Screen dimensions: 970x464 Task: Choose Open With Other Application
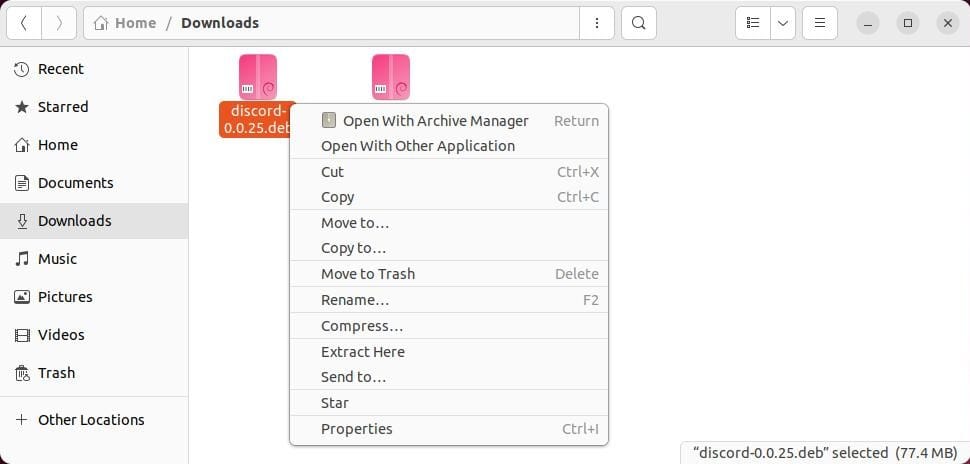pos(449,146)
